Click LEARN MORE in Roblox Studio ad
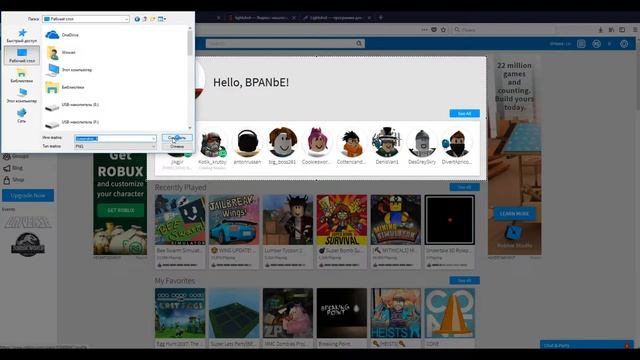Image resolution: width=640 pixels, height=360 pixels. [x=514, y=213]
